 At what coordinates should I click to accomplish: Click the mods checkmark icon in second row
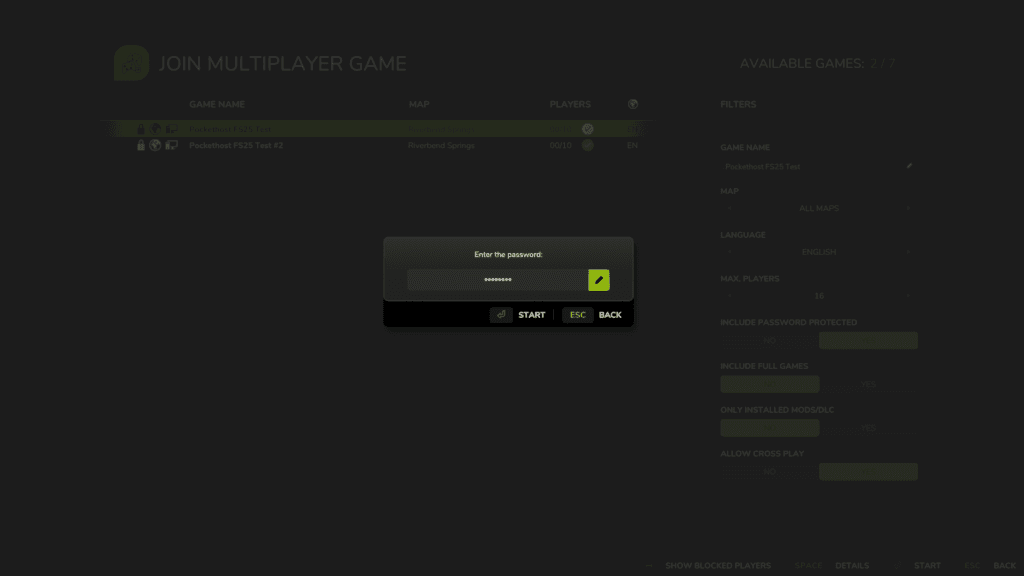[x=588, y=146]
